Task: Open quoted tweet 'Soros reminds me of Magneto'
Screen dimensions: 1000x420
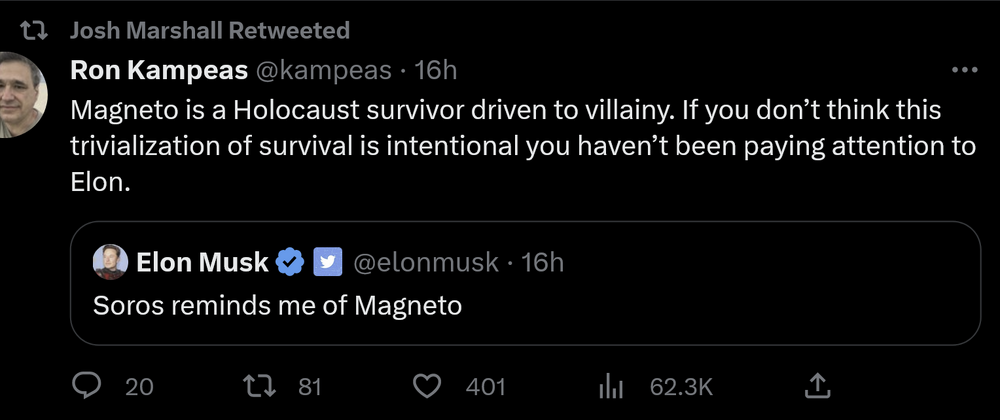Action: [277, 305]
